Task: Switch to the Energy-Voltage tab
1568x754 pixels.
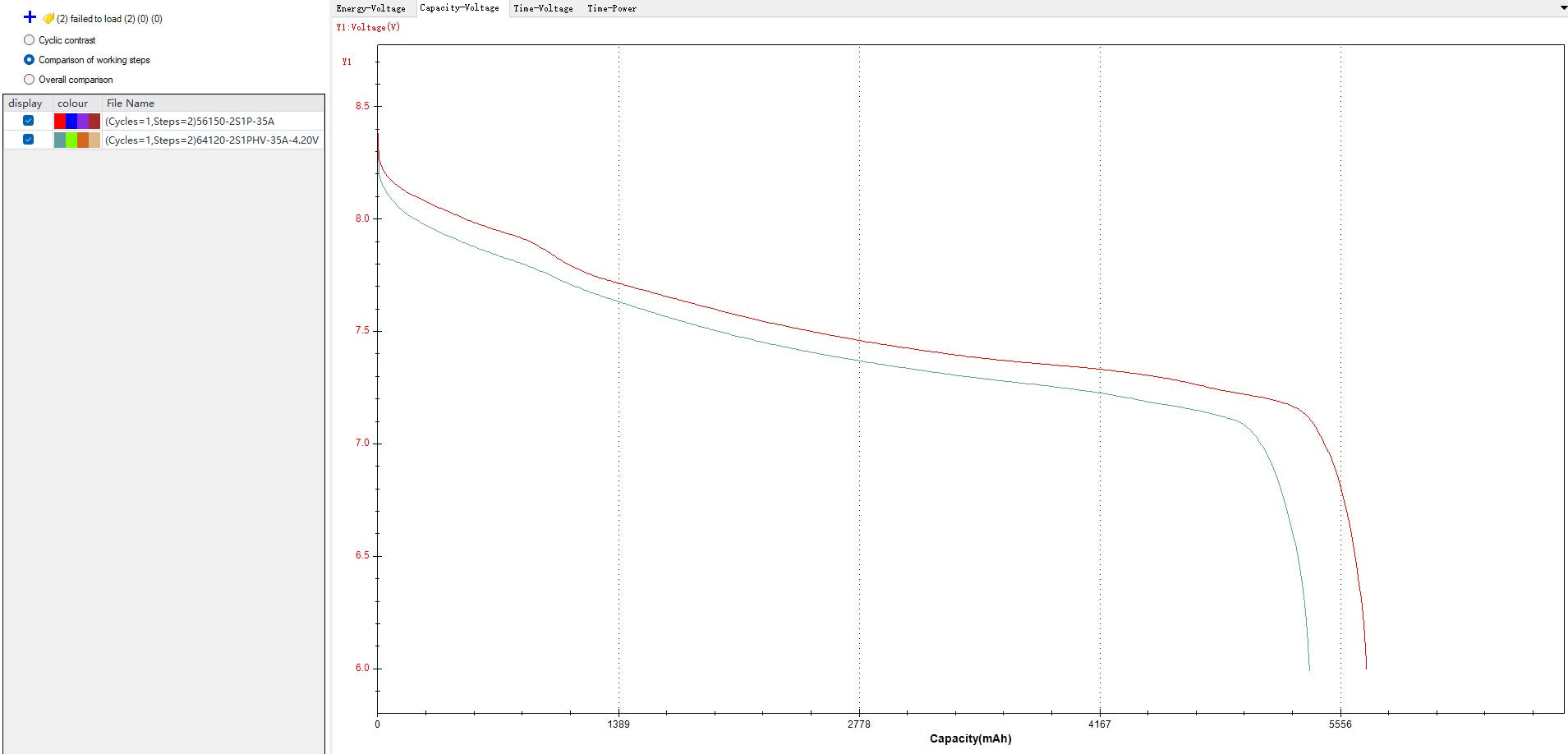Action: pyautogui.click(x=370, y=8)
